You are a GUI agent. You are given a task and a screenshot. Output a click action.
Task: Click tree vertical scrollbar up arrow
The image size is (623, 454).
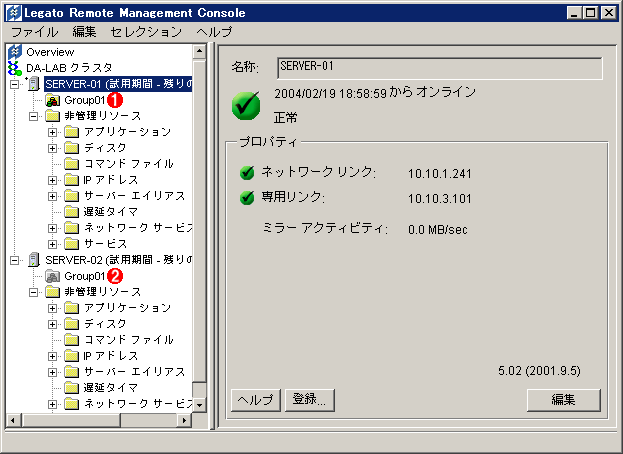[x=199, y=52]
